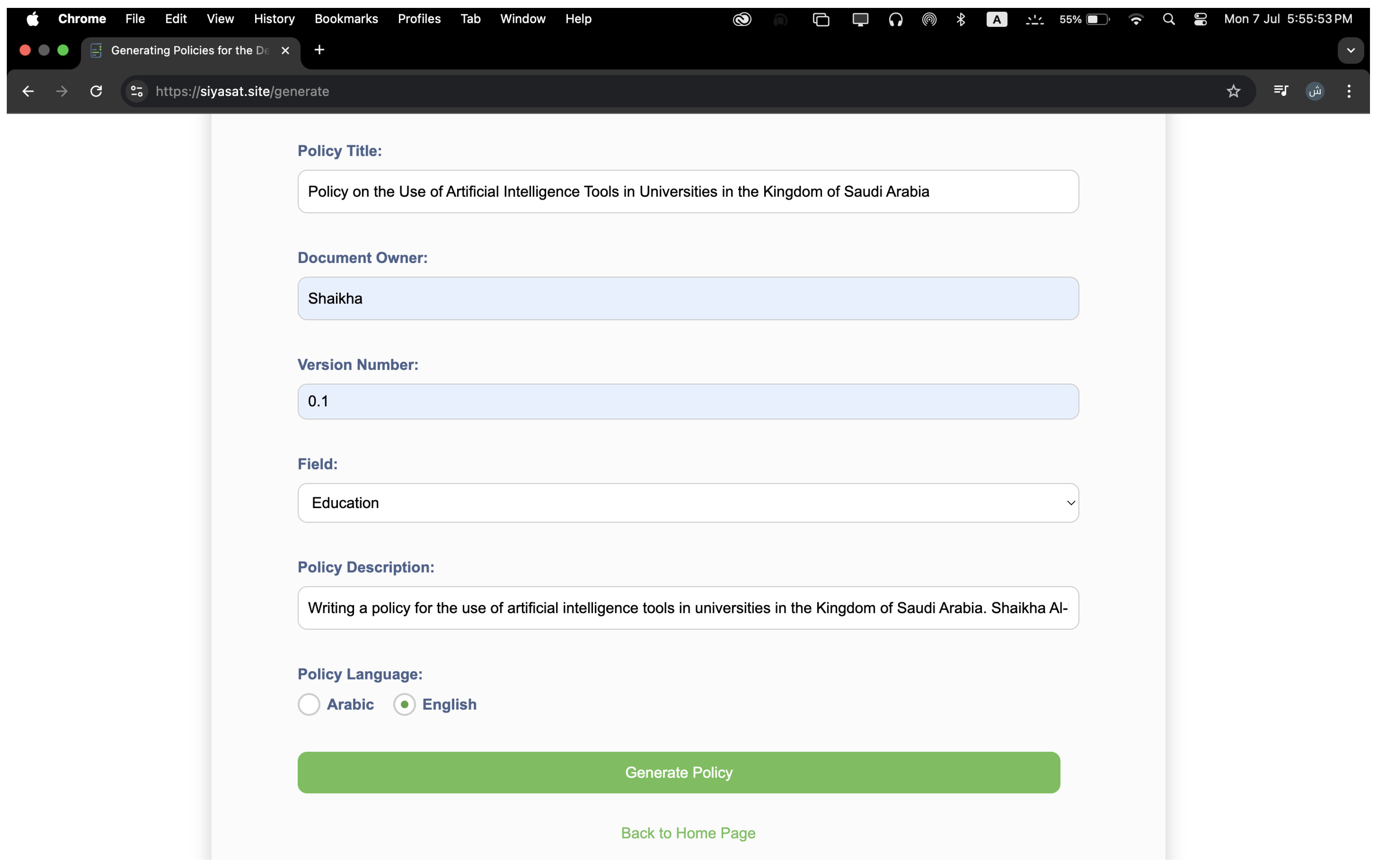Select the Arabic policy language option

click(x=309, y=704)
